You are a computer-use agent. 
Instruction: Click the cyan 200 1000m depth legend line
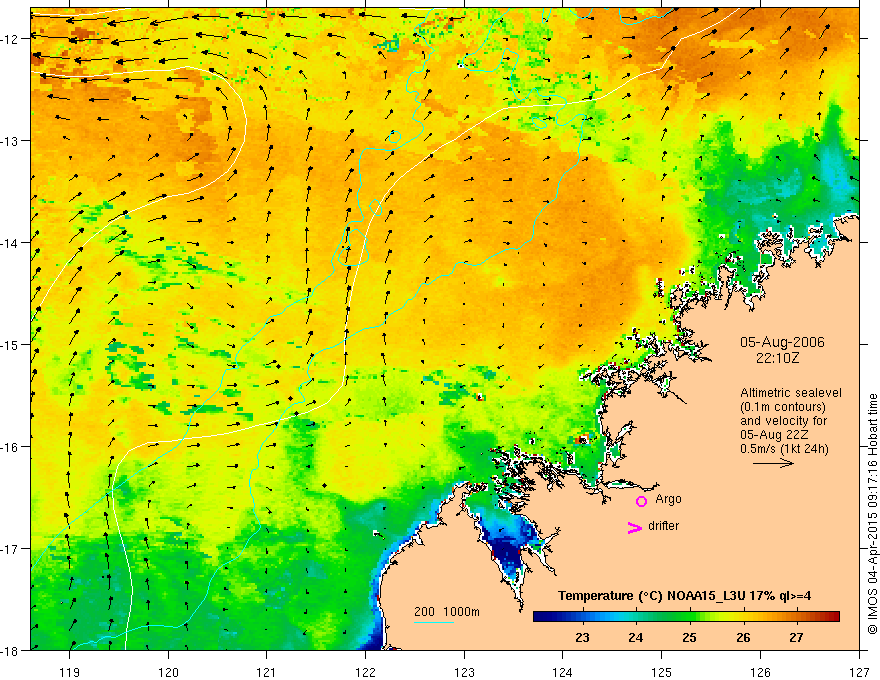pos(434,622)
